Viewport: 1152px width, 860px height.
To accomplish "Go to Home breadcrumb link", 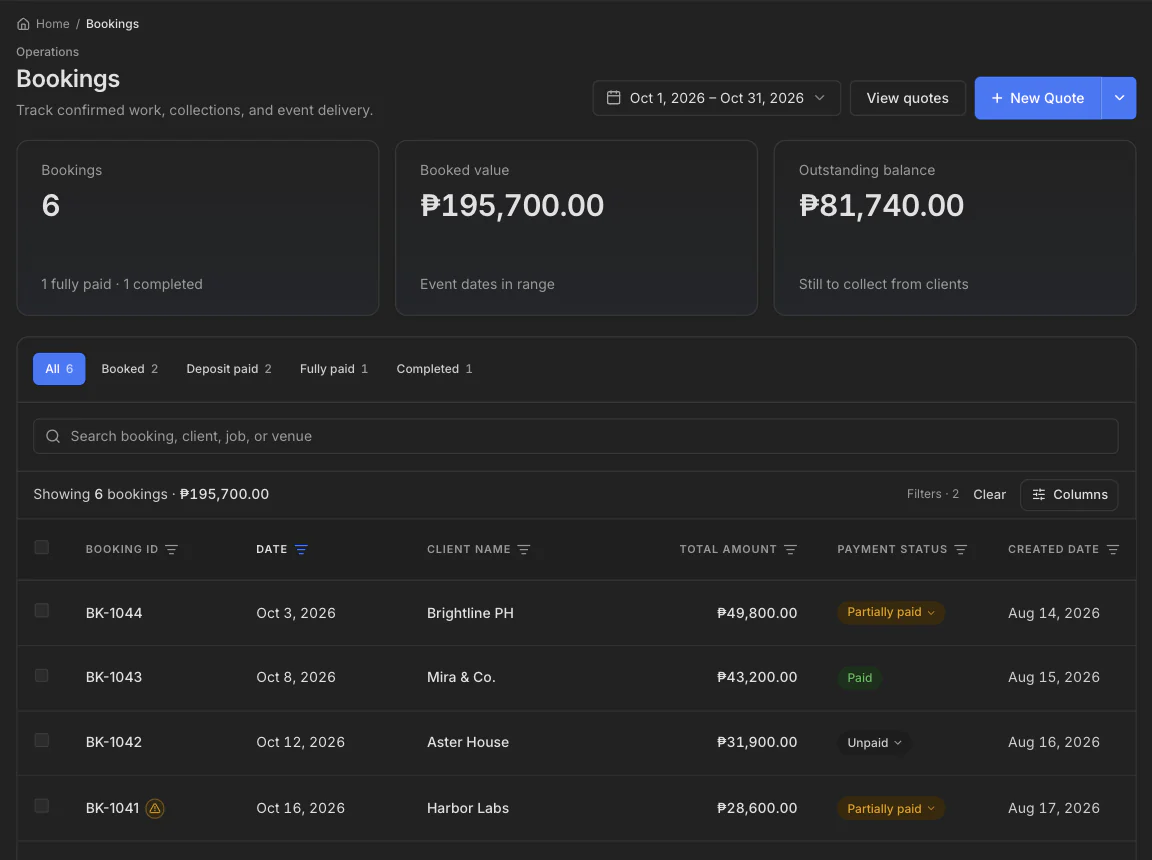I will pyautogui.click(x=52, y=24).
